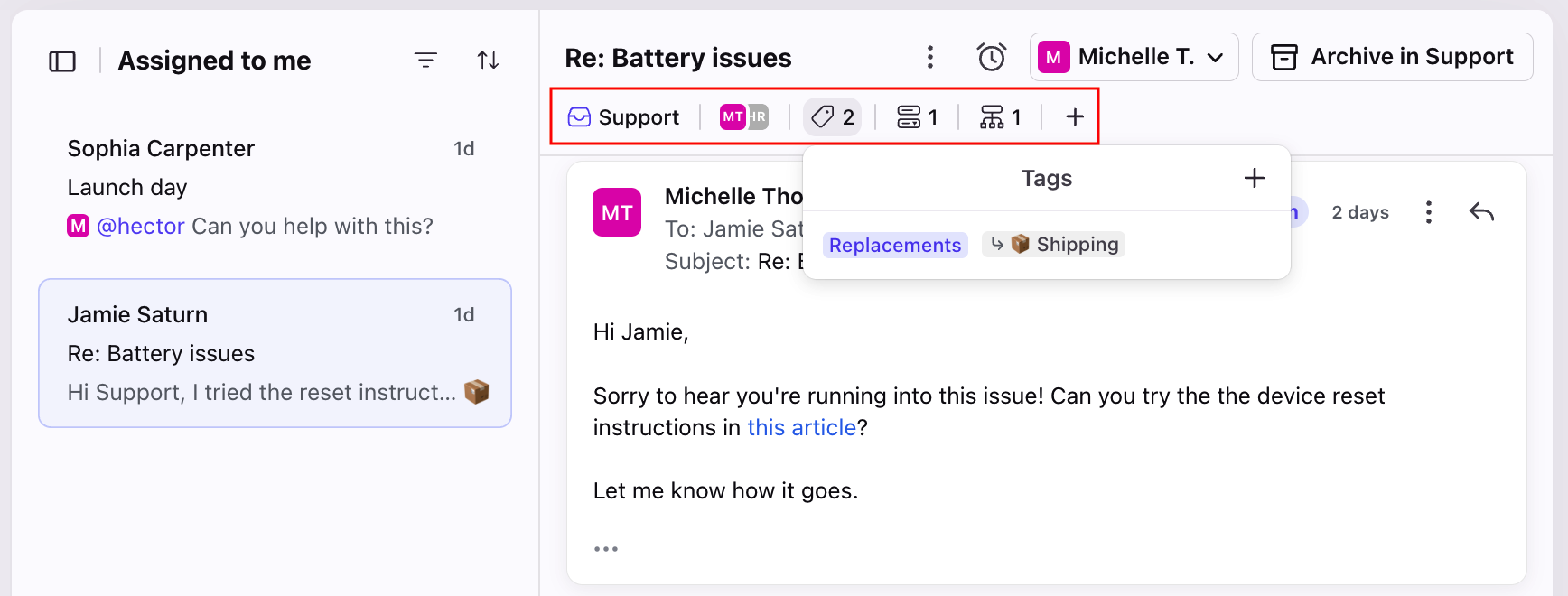Click the plus icon in the conversation toolbar
The image size is (1568, 596).
click(x=1074, y=116)
